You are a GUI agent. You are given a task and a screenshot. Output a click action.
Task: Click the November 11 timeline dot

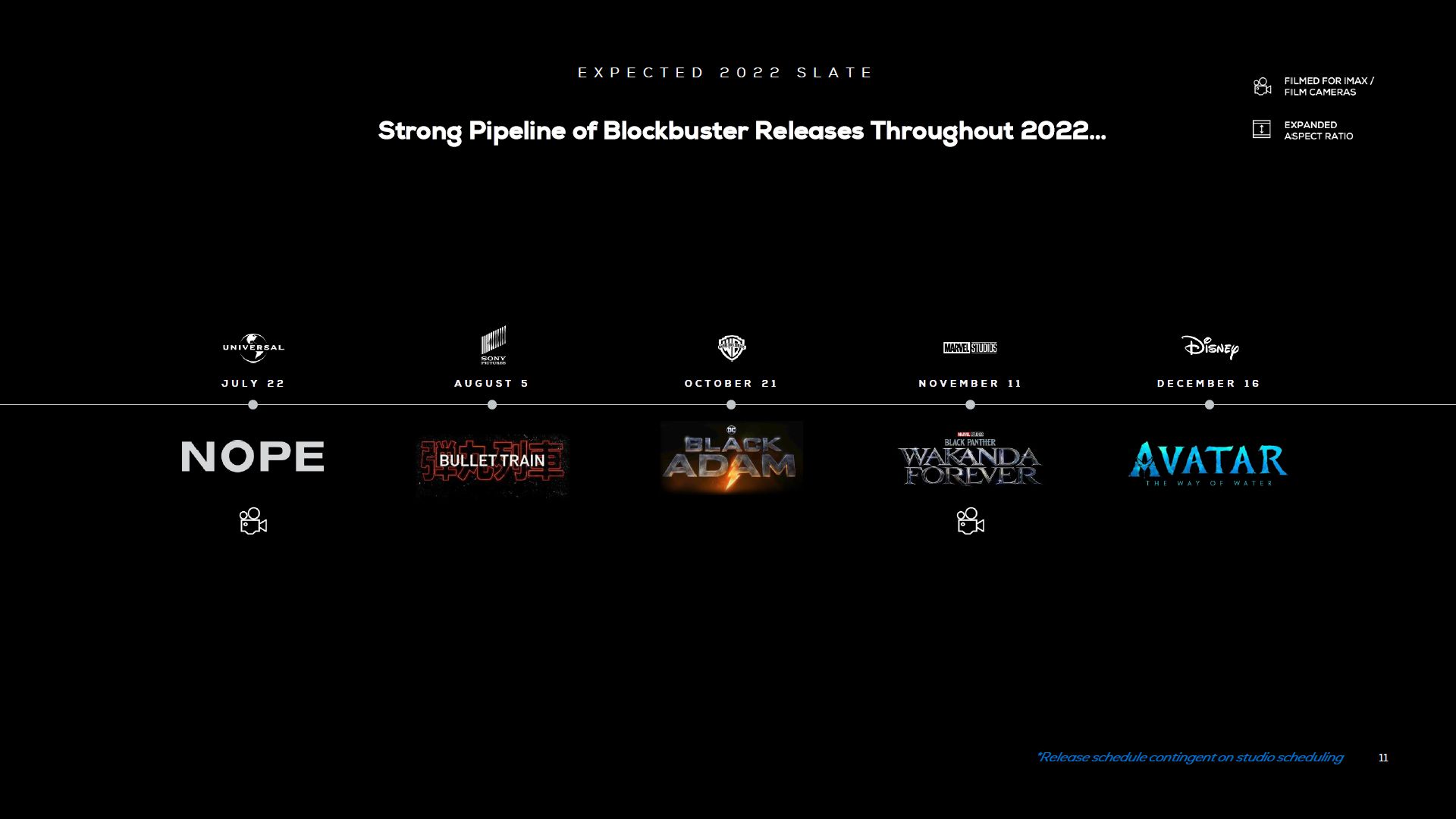pyautogui.click(x=970, y=405)
